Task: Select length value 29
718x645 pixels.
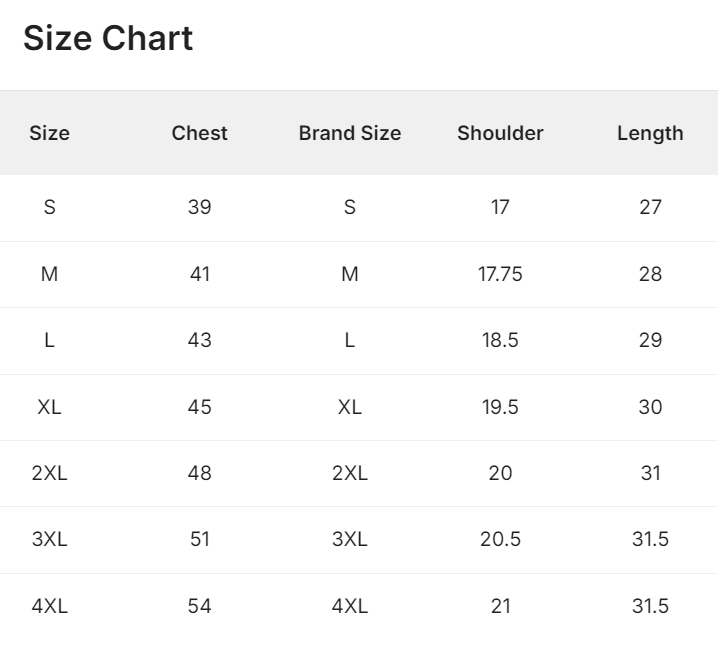Action: (x=650, y=340)
